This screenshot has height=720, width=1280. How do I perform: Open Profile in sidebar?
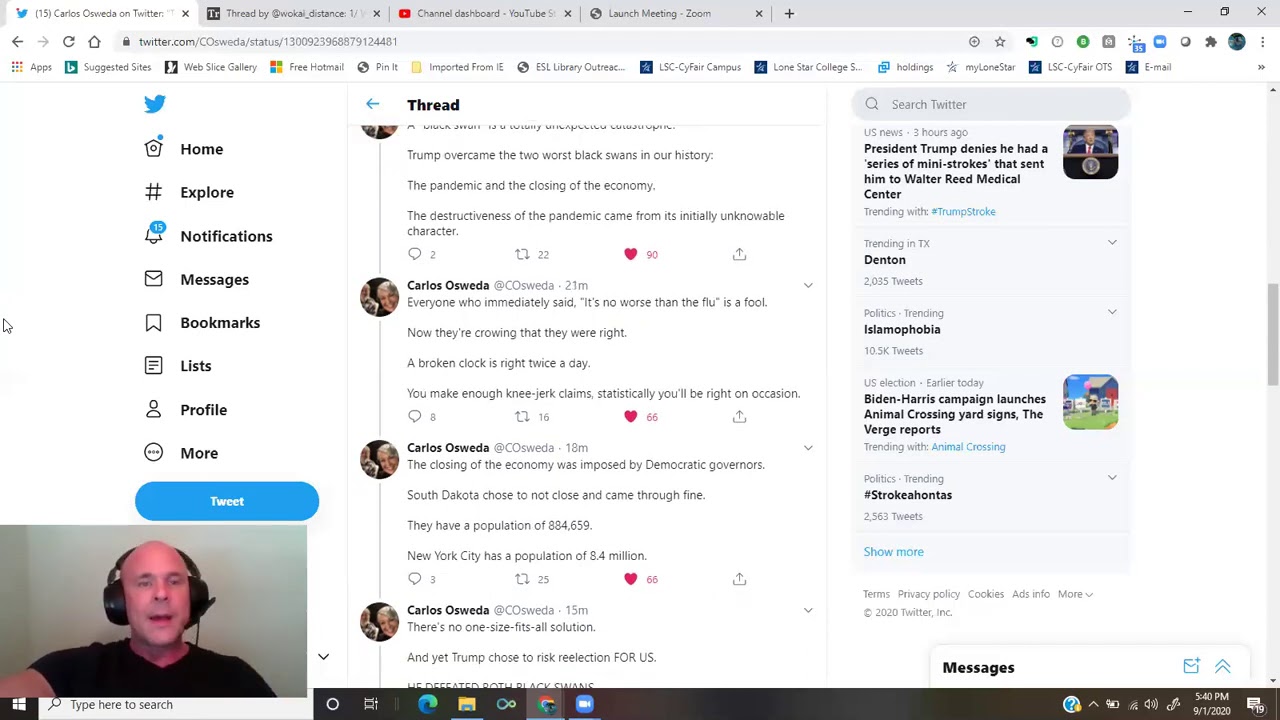pyautogui.click(x=185, y=409)
